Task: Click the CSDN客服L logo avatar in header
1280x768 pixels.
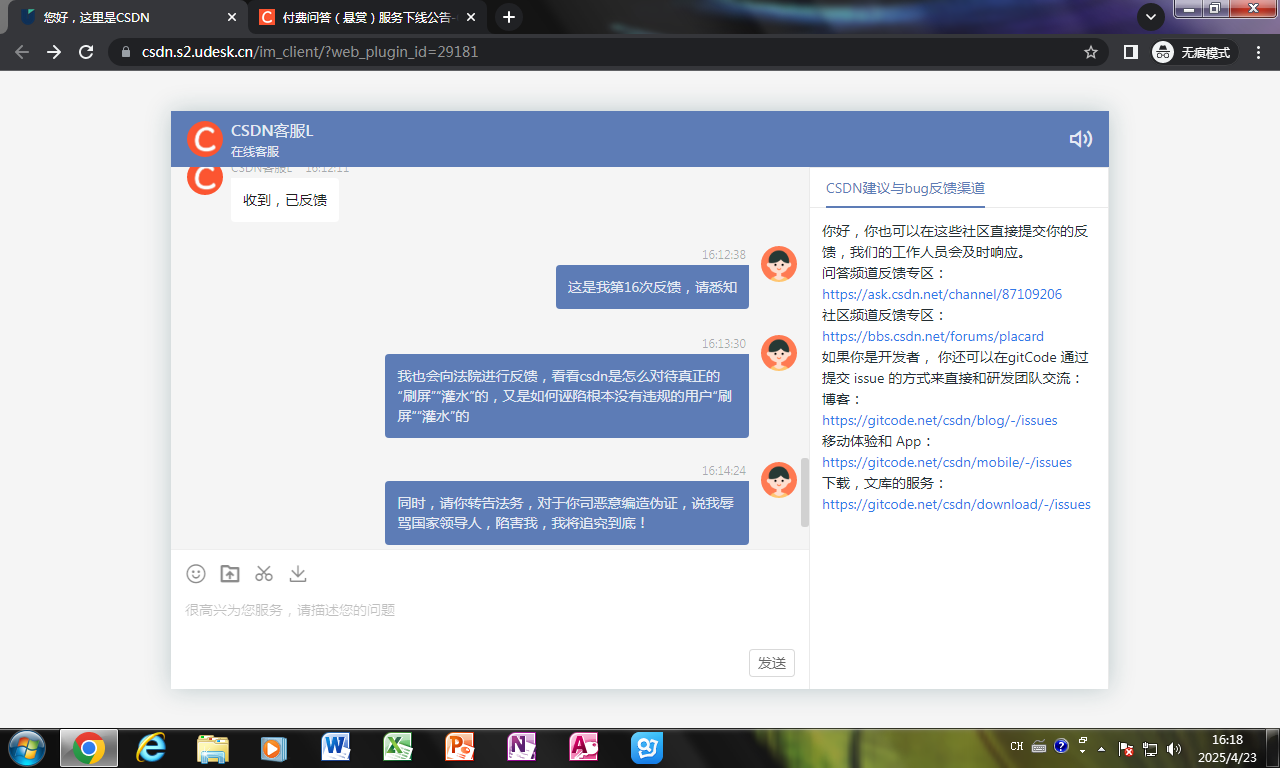Action: 205,139
